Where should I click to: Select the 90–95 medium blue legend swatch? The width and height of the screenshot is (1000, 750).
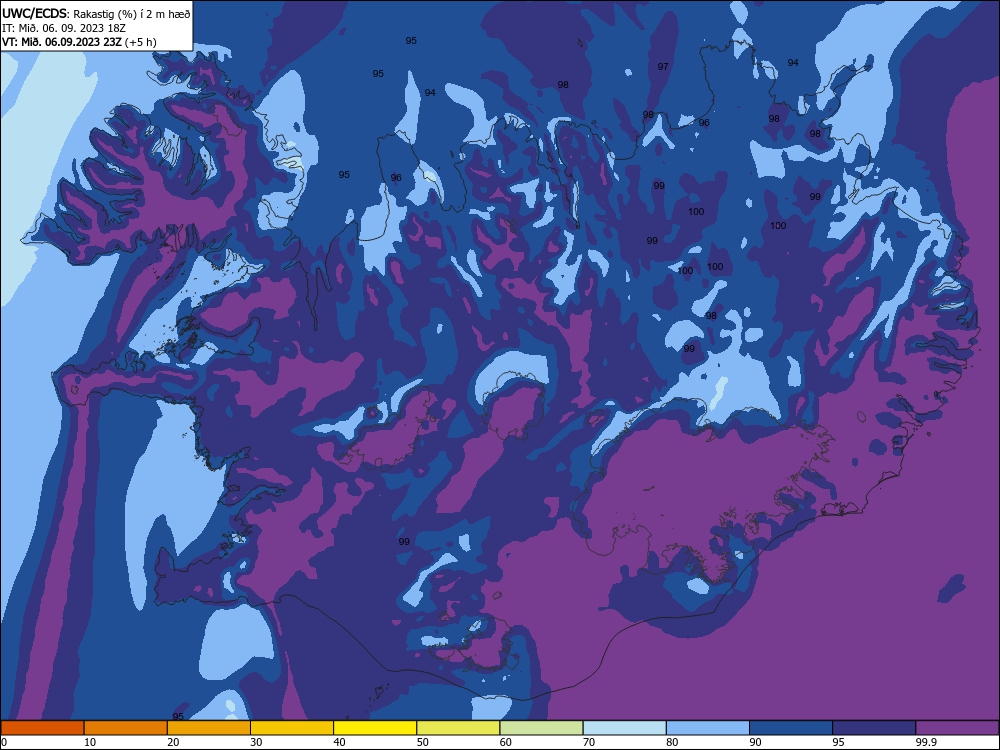click(791, 728)
